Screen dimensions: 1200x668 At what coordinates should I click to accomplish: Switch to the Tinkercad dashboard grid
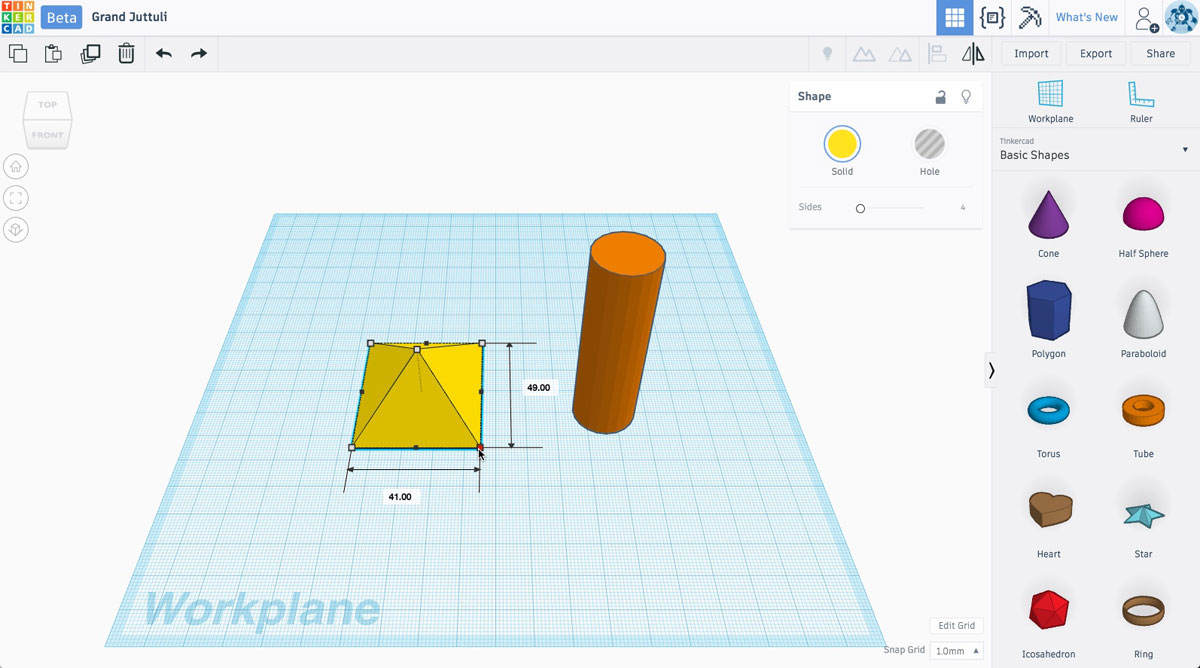(x=954, y=17)
